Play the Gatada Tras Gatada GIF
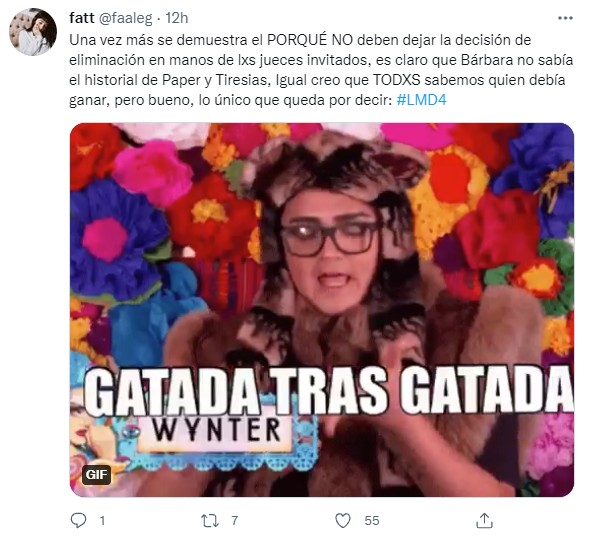The image size is (589, 538). click(322, 310)
